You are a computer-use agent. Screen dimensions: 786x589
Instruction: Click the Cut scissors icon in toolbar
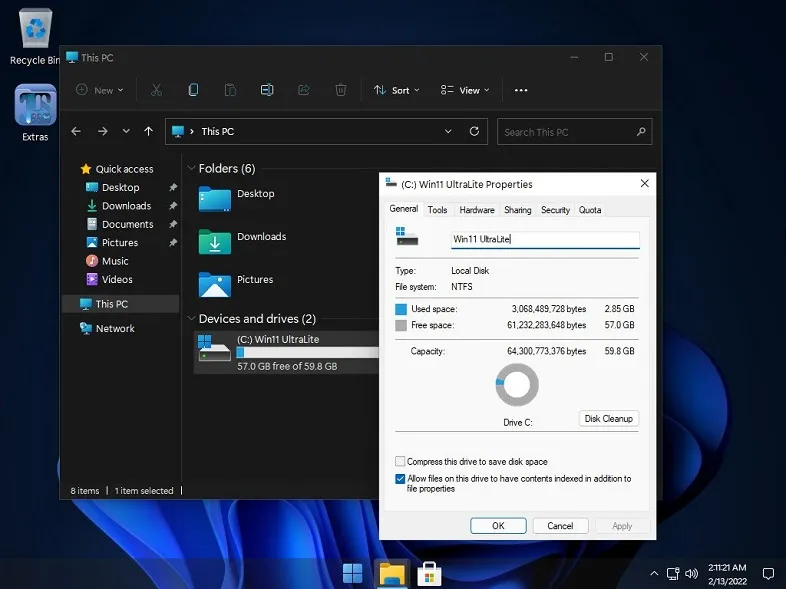[x=156, y=90]
